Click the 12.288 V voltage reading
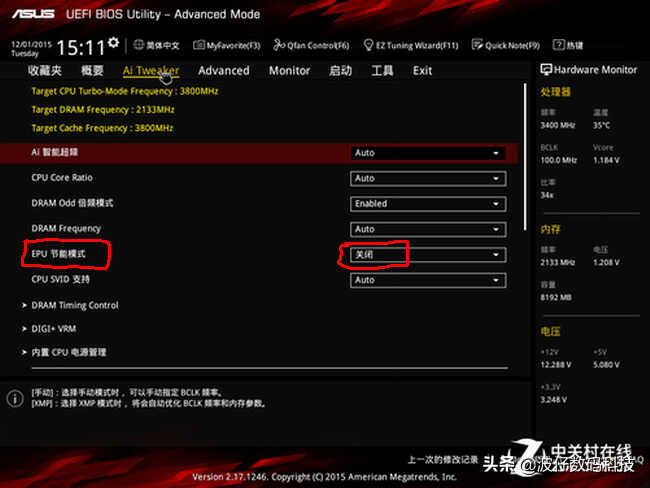This screenshot has width=650, height=488. click(x=556, y=364)
